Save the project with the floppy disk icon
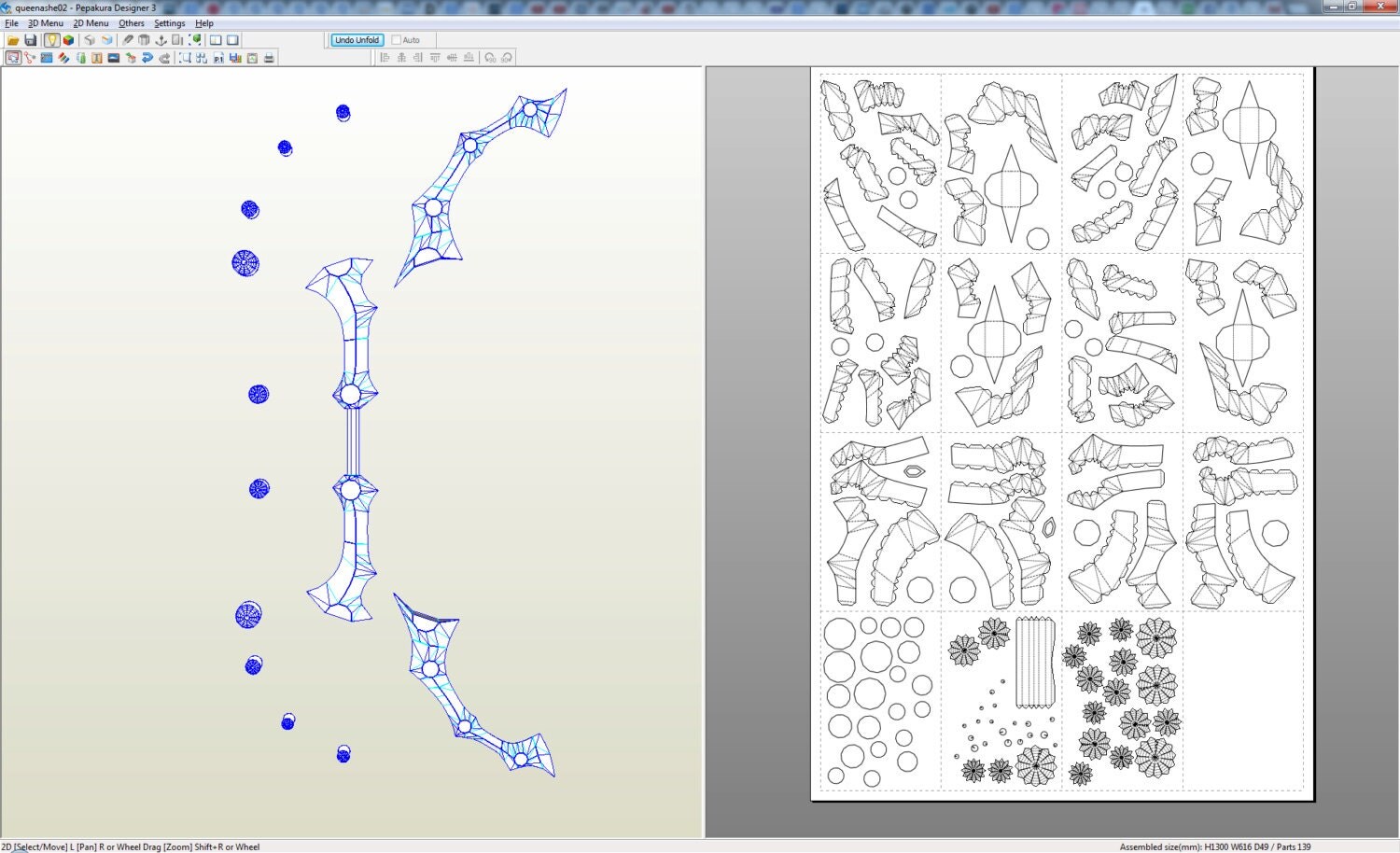Viewport: 1400px width, 853px height. click(30, 40)
